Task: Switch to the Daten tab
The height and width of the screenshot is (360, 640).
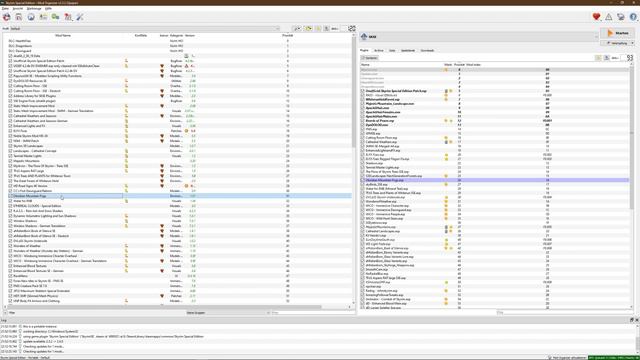Action: coord(392,50)
